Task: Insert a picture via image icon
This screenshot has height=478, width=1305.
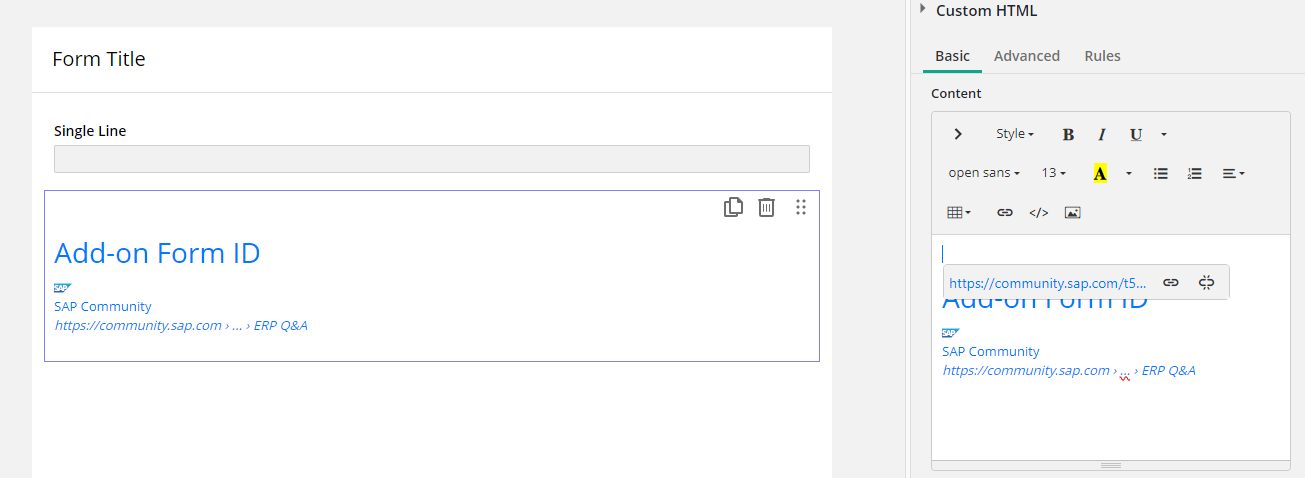Action: click(1073, 212)
